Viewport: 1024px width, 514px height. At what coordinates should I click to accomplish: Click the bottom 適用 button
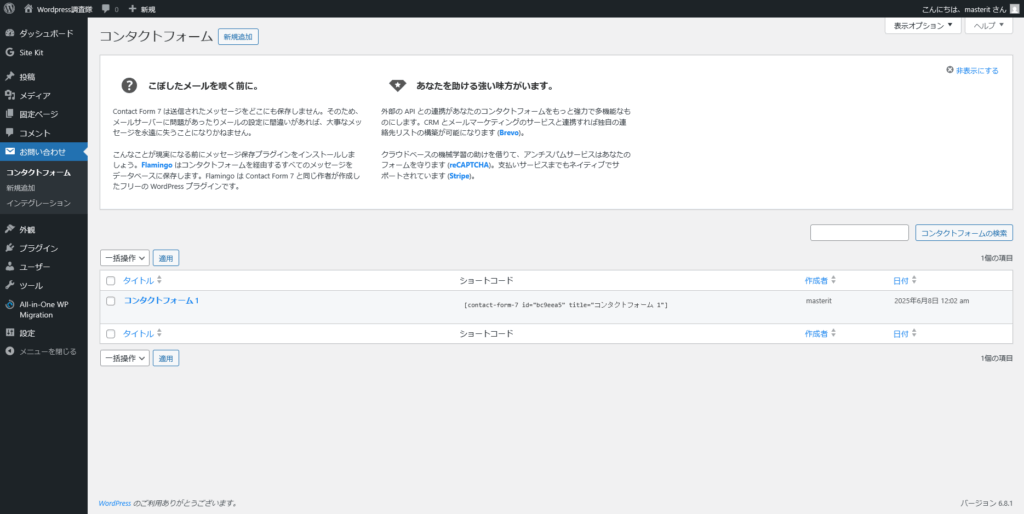click(x=166, y=358)
